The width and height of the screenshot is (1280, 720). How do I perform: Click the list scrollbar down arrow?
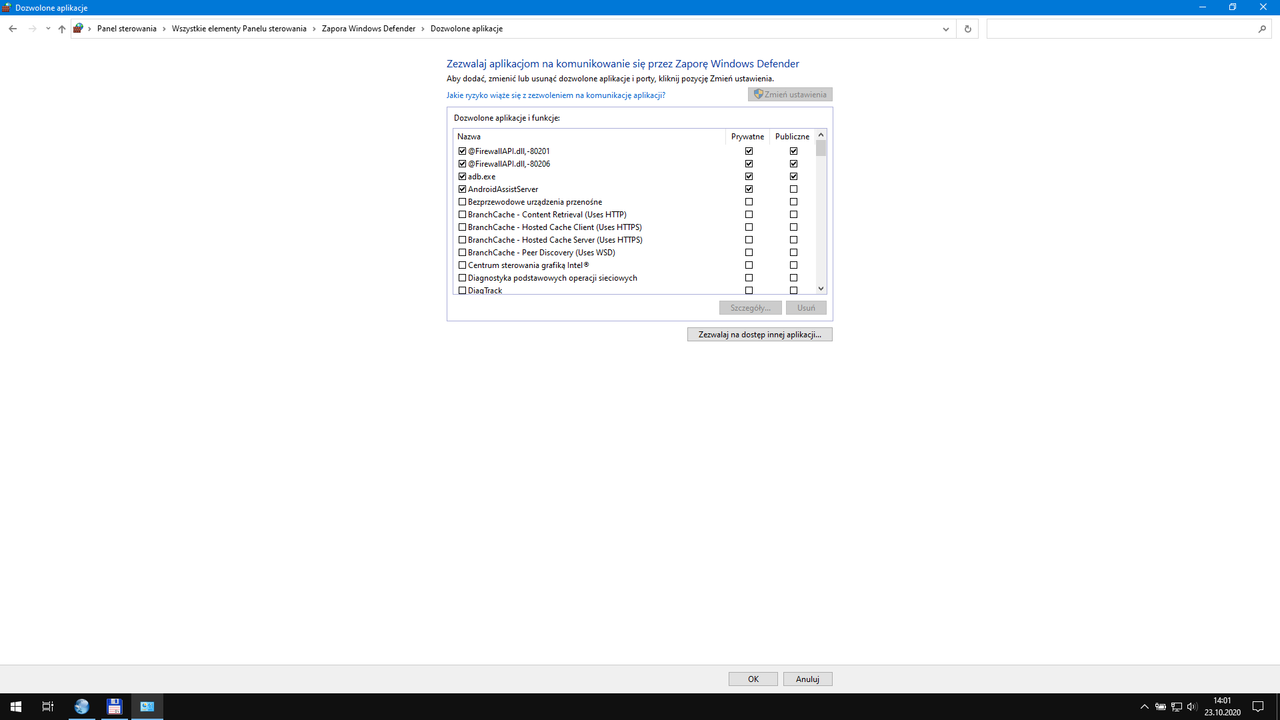tap(821, 288)
